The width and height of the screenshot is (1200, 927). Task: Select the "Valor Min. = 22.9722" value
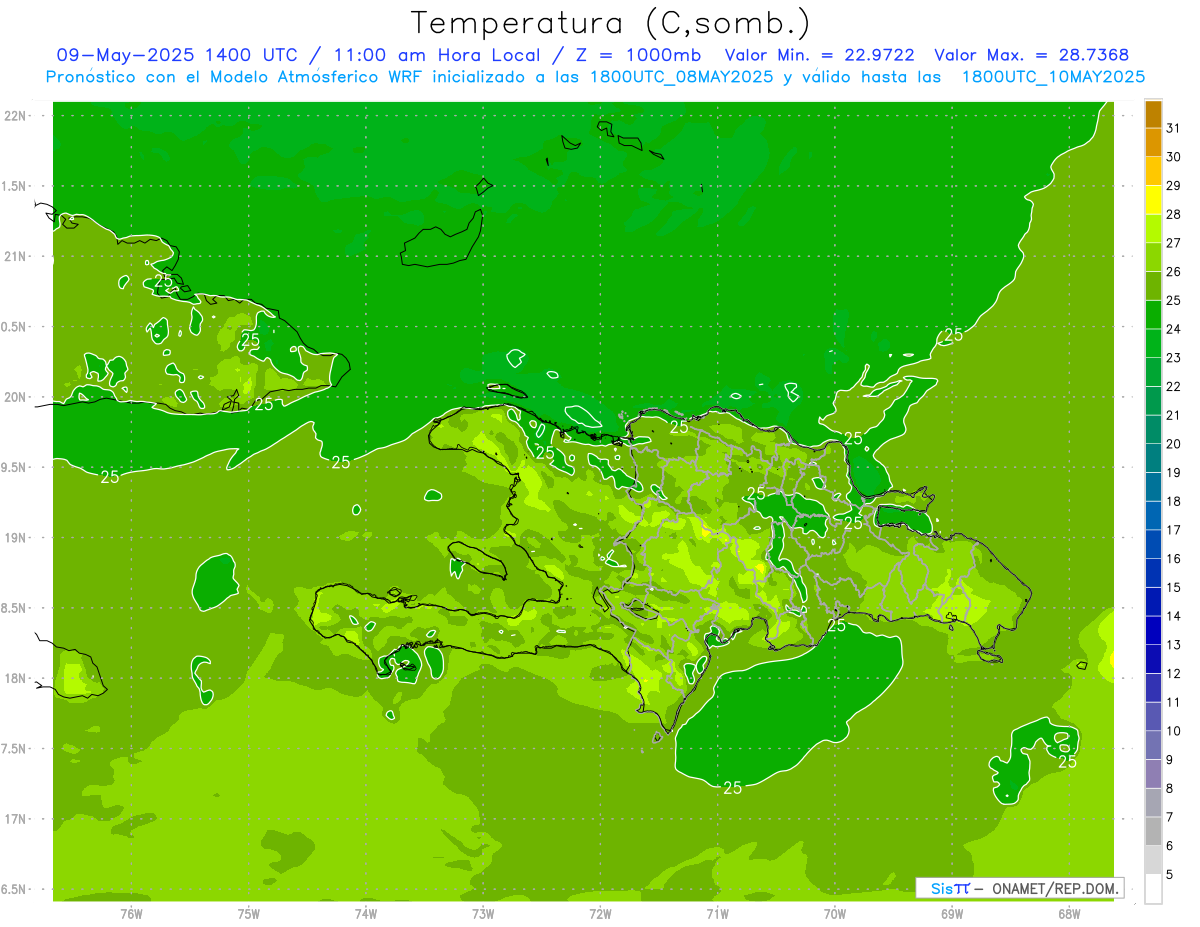tap(819, 55)
